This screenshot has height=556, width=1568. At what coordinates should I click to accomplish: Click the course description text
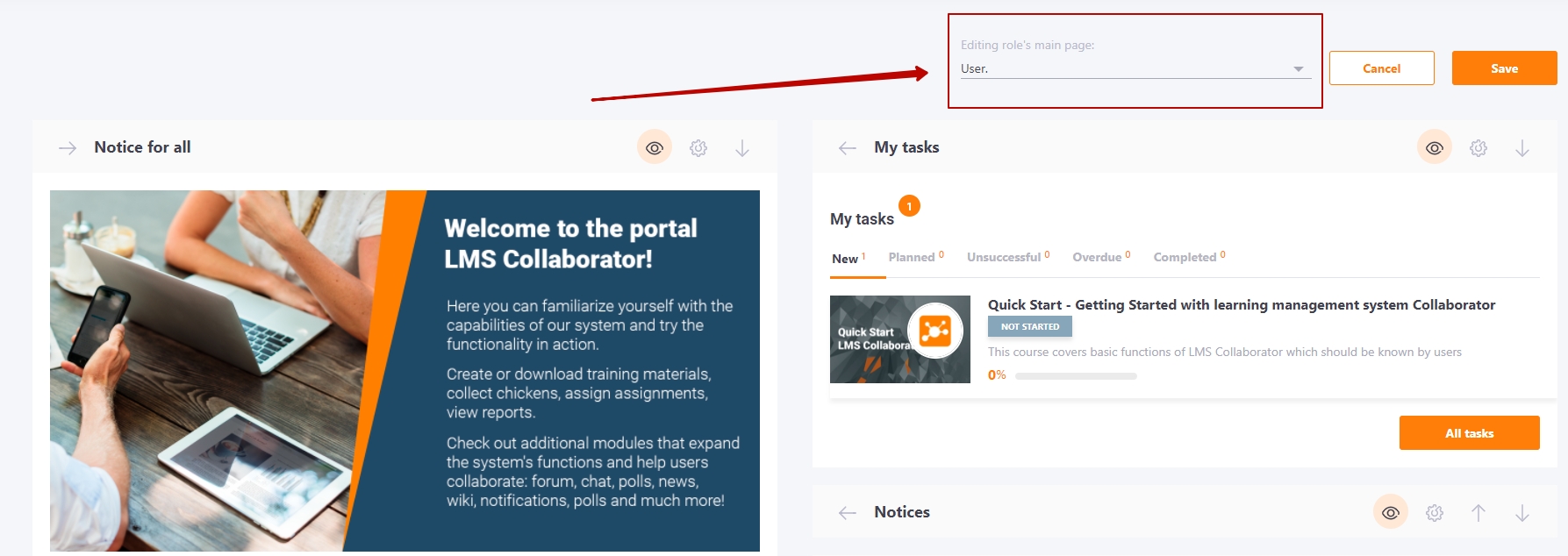coord(1225,352)
